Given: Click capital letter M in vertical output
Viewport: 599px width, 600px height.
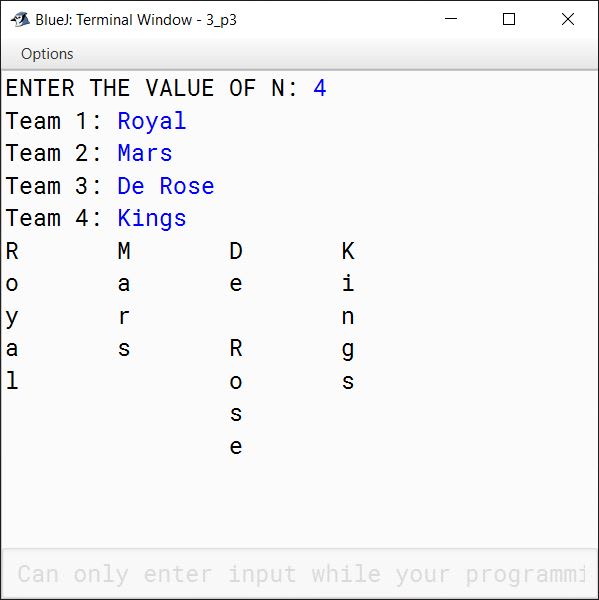Looking at the screenshot, I should click(x=124, y=251).
